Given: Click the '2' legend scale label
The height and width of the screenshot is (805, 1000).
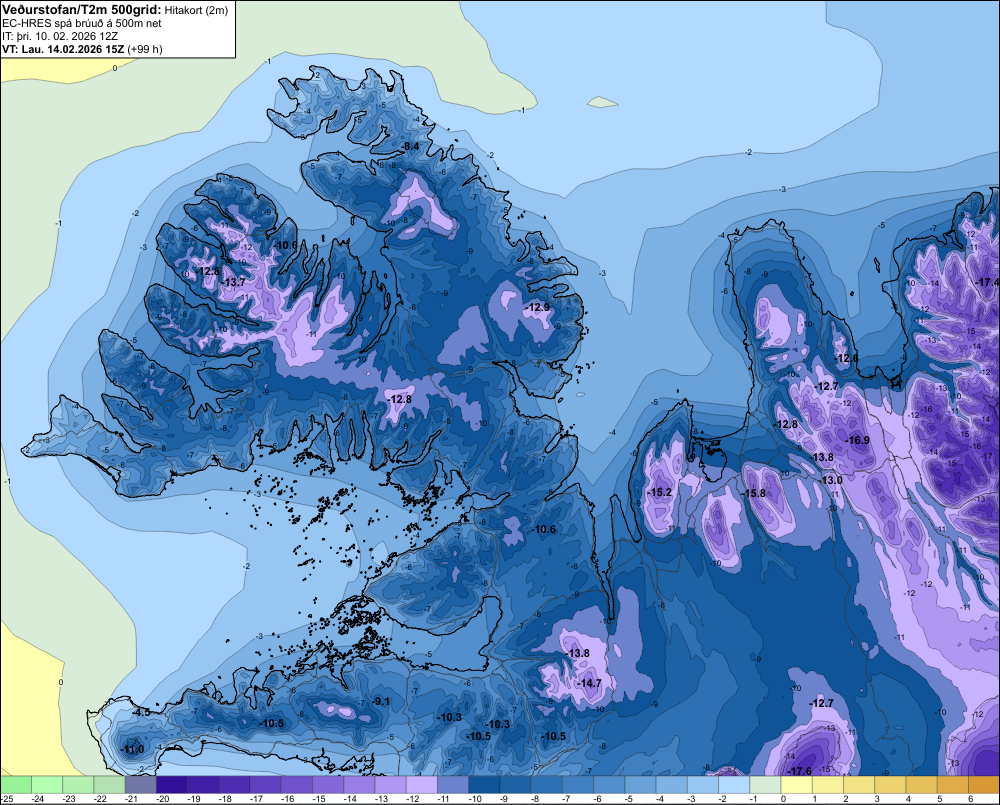Looking at the screenshot, I should [x=846, y=799].
